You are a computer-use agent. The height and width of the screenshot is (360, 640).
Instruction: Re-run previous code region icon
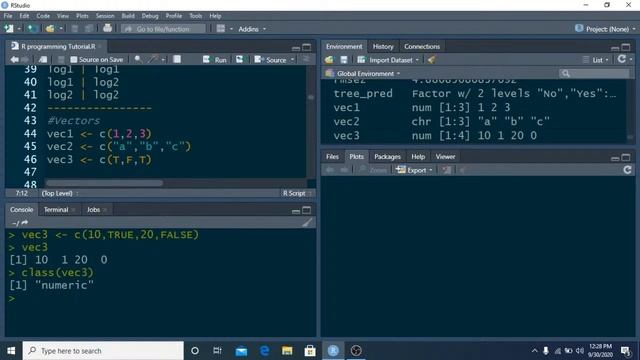click(x=240, y=60)
